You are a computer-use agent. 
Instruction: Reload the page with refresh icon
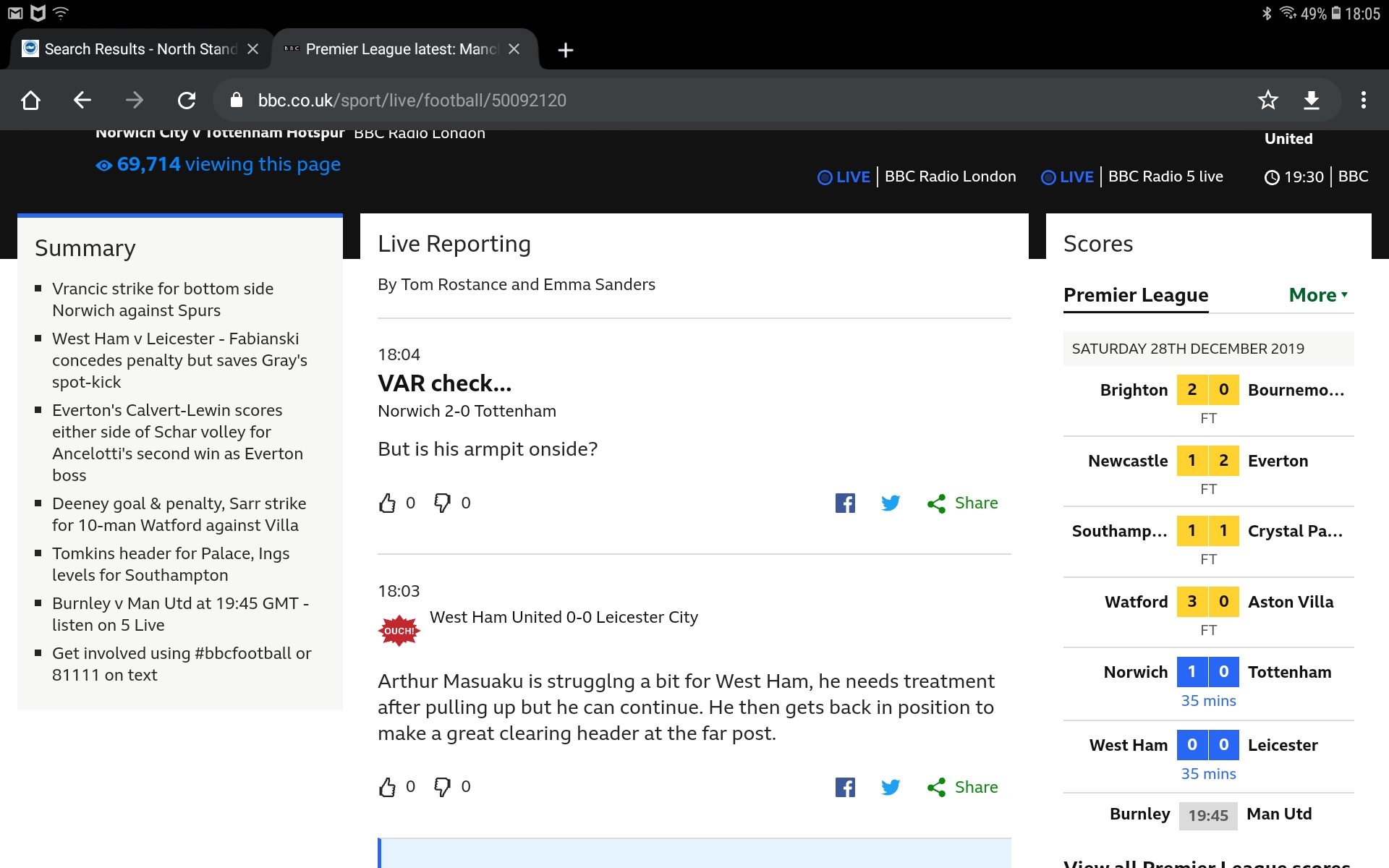pyautogui.click(x=187, y=100)
